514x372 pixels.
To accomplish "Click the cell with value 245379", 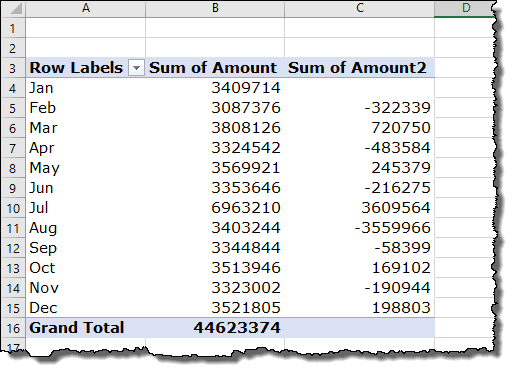I will (359, 168).
